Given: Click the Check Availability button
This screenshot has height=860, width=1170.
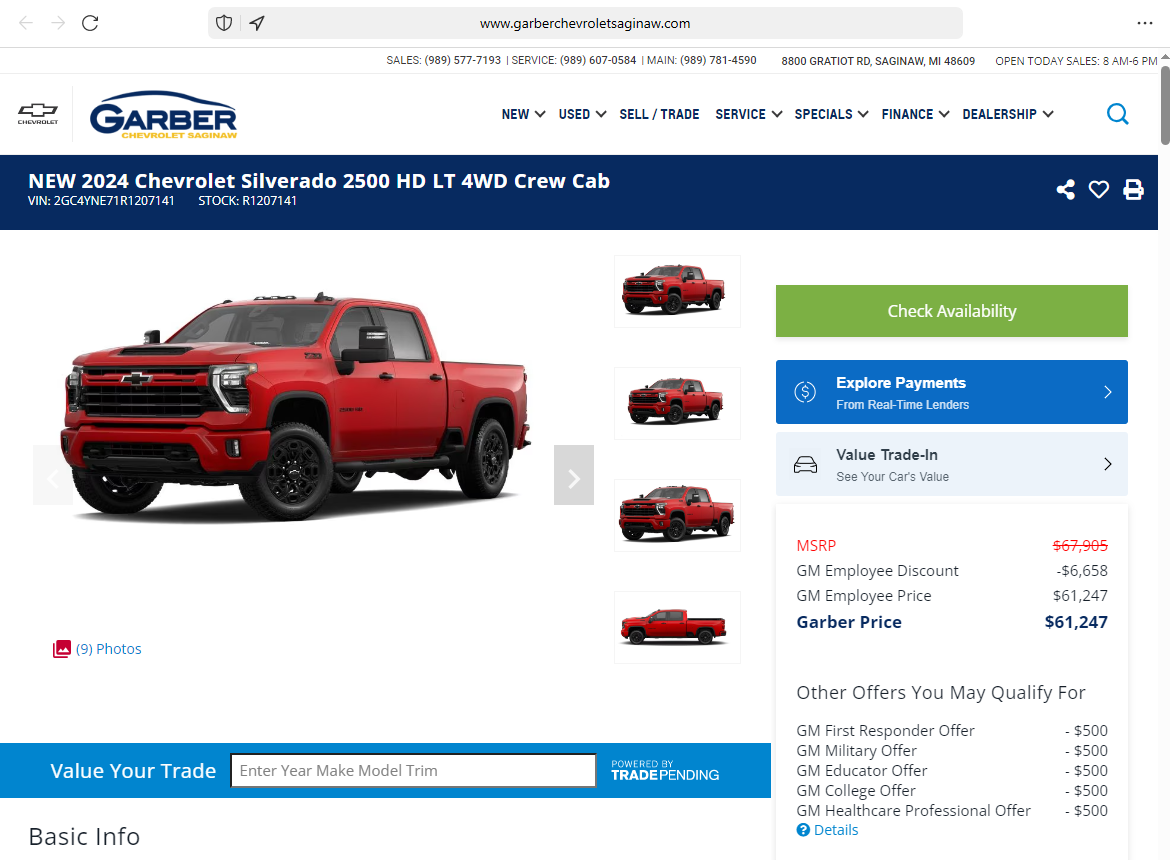Looking at the screenshot, I should 951,311.
